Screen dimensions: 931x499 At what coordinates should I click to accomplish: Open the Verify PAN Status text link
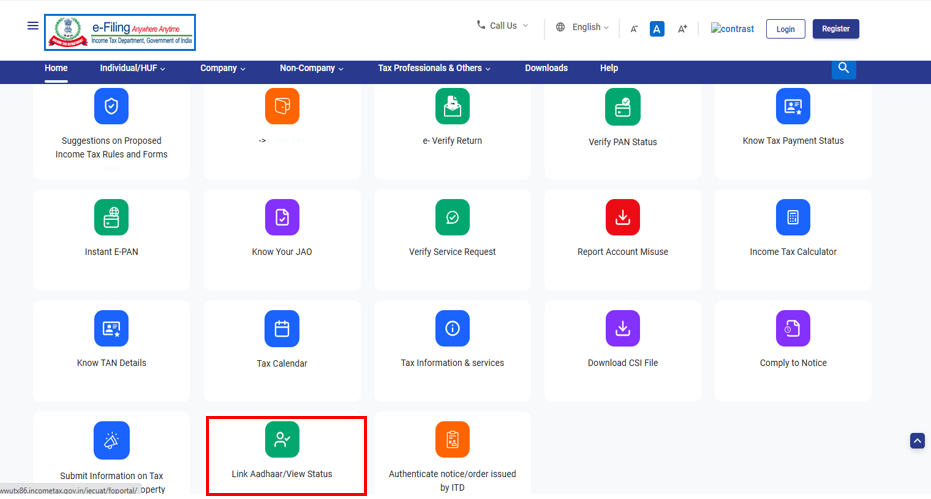coord(623,142)
